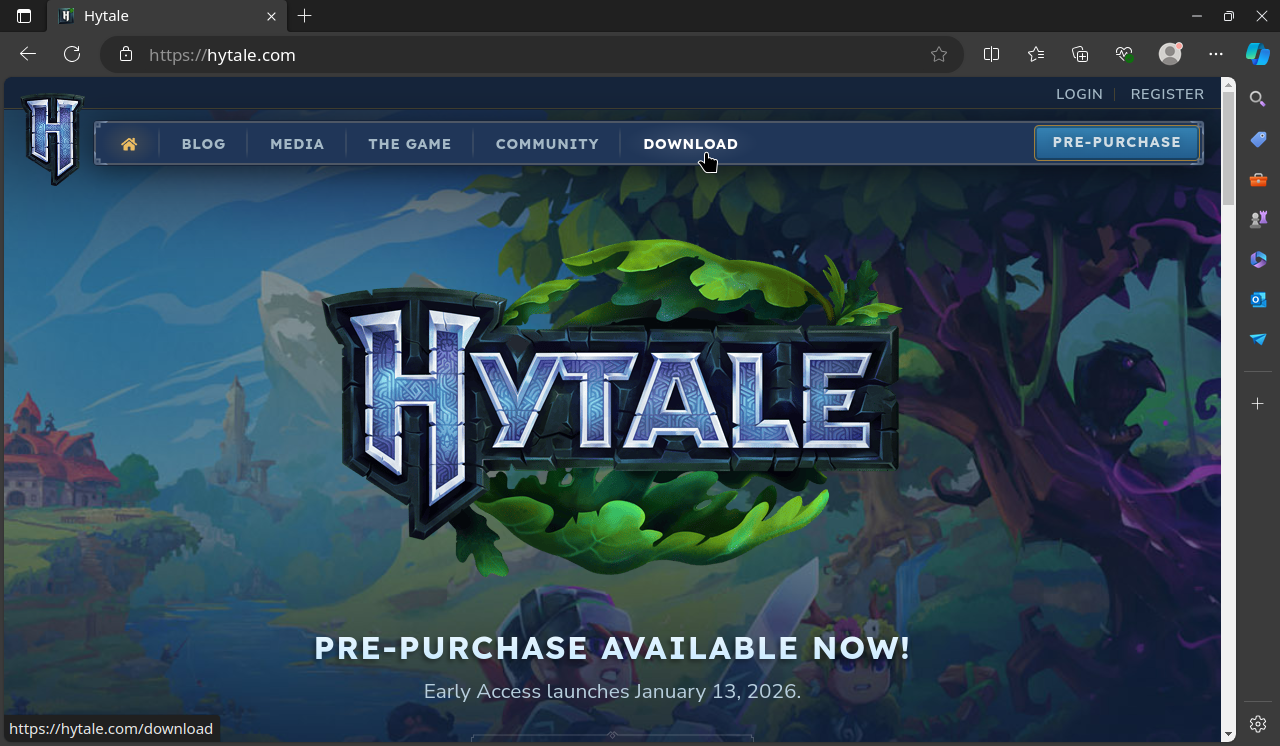
Task: Open the favorites list dropdown
Action: tap(1035, 55)
